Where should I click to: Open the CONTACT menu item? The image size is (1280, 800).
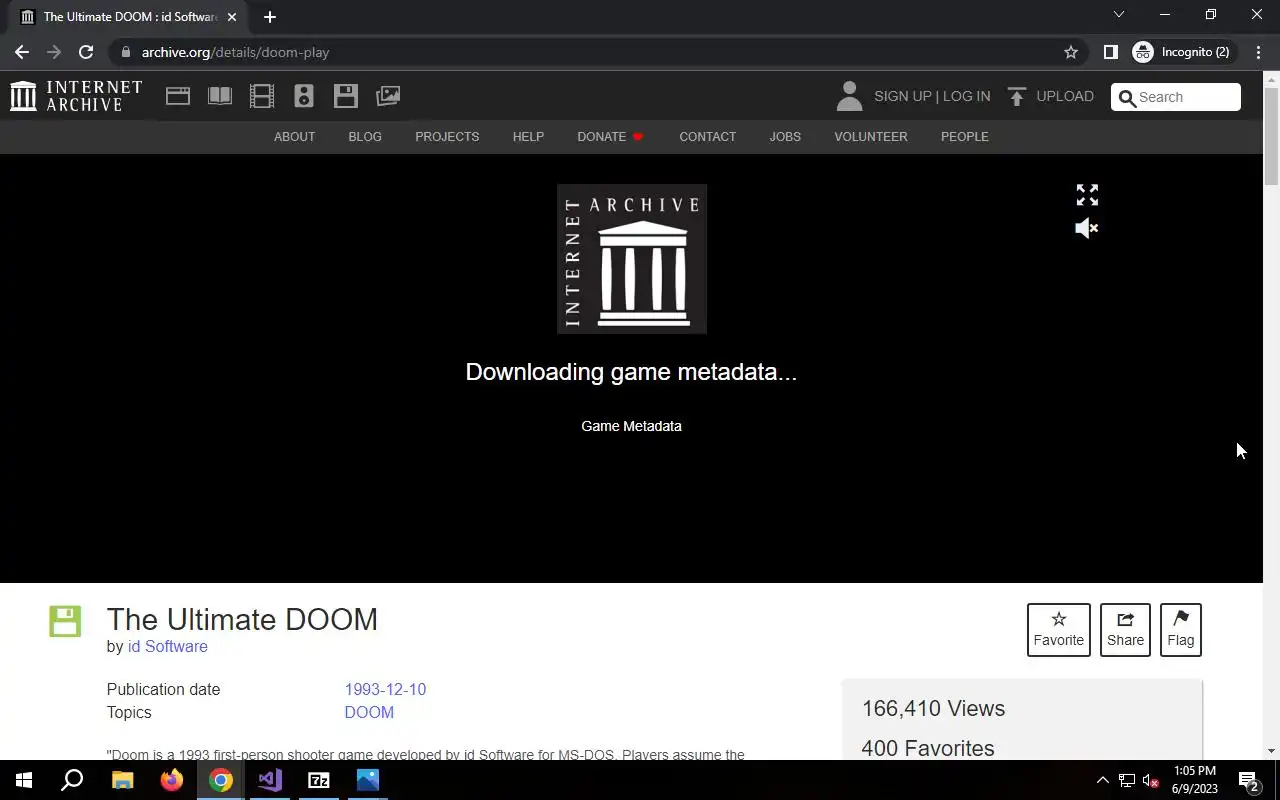[x=707, y=137]
